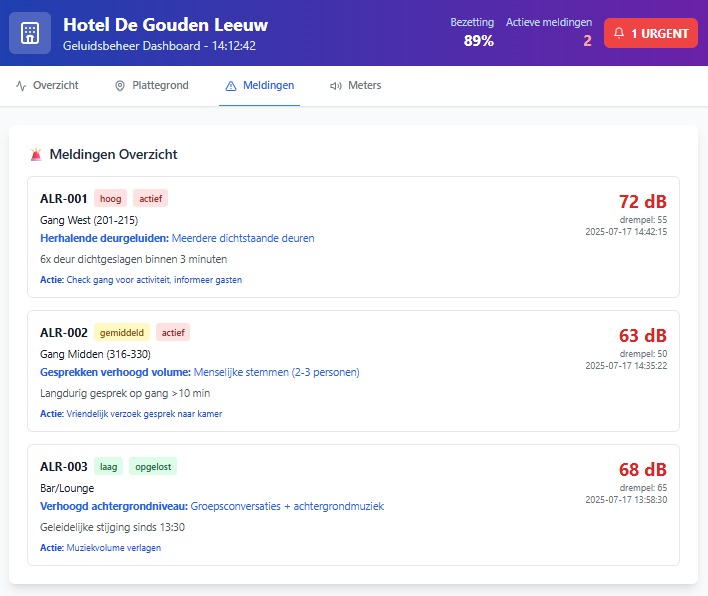Click the activity pulse icon next to Overzicht
Image resolution: width=708 pixels, height=596 pixels.
point(21,86)
